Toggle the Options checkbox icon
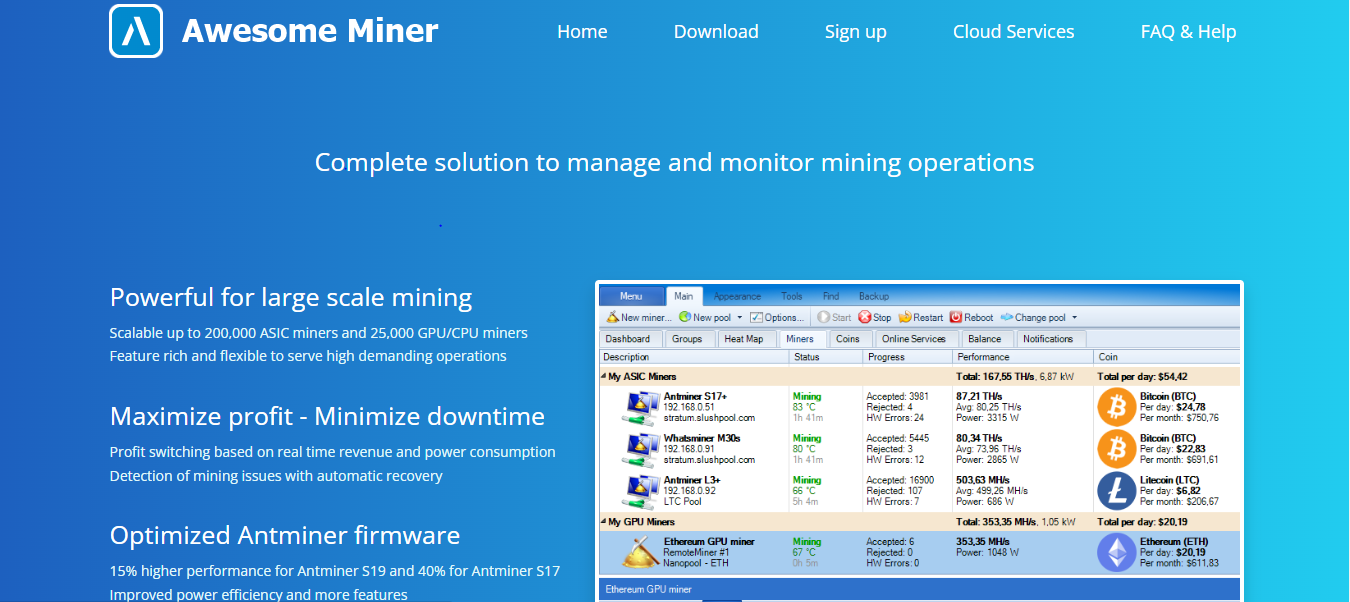1350x602 pixels. click(756, 317)
